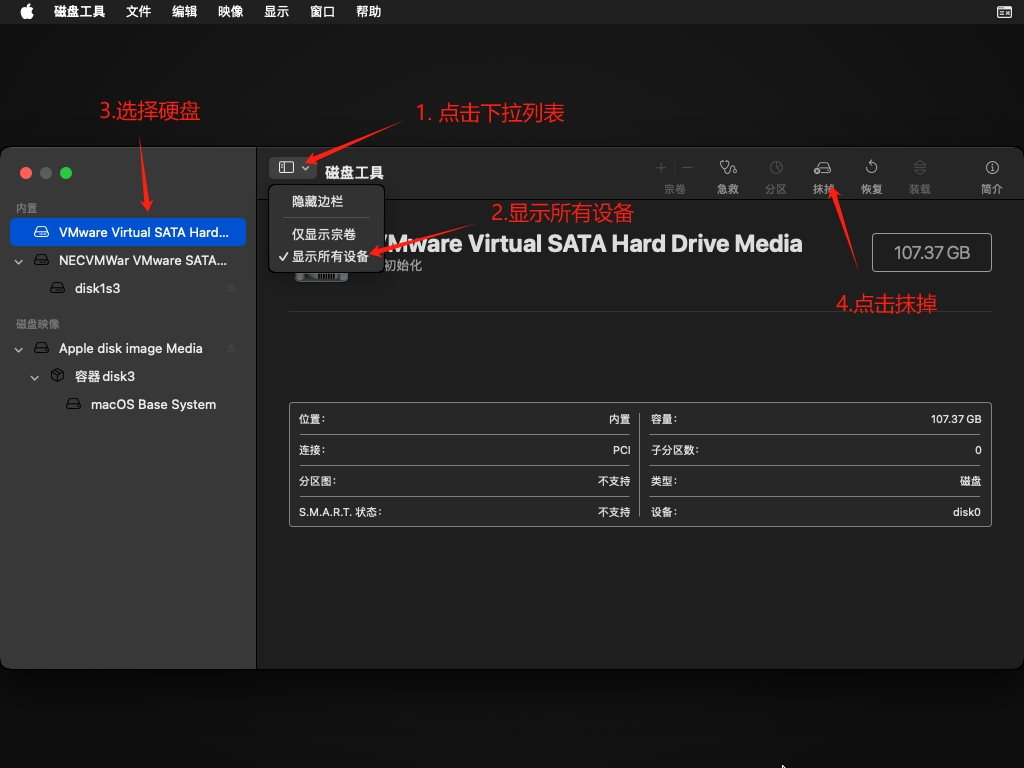This screenshot has width=1024, height=768.
Task: Click the Mount (装载) toolbar icon
Action: [x=920, y=168]
